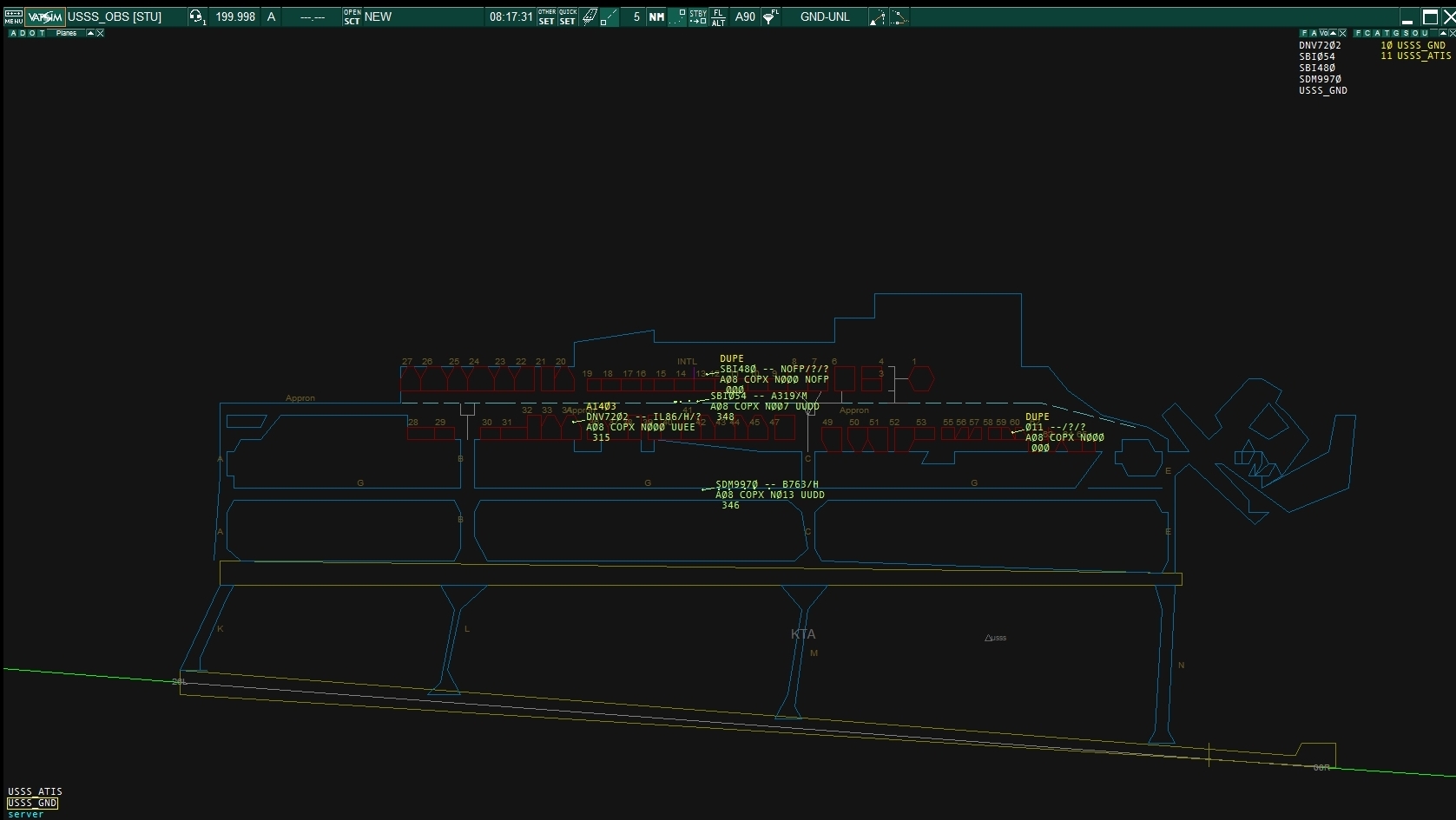Click the OPEN SCT button

352,16
